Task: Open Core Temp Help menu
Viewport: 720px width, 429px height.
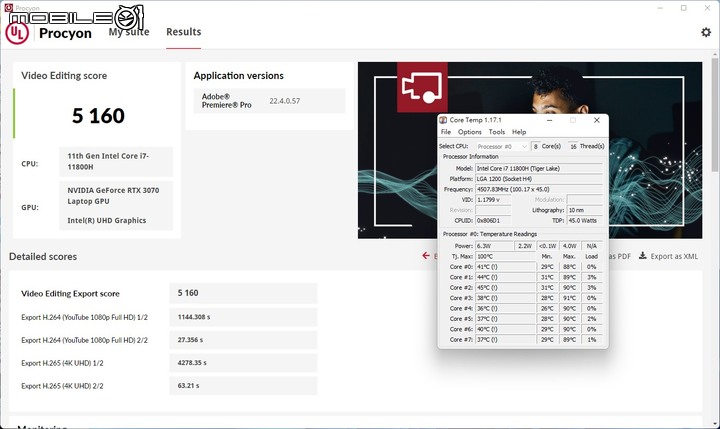Action: 519,132
